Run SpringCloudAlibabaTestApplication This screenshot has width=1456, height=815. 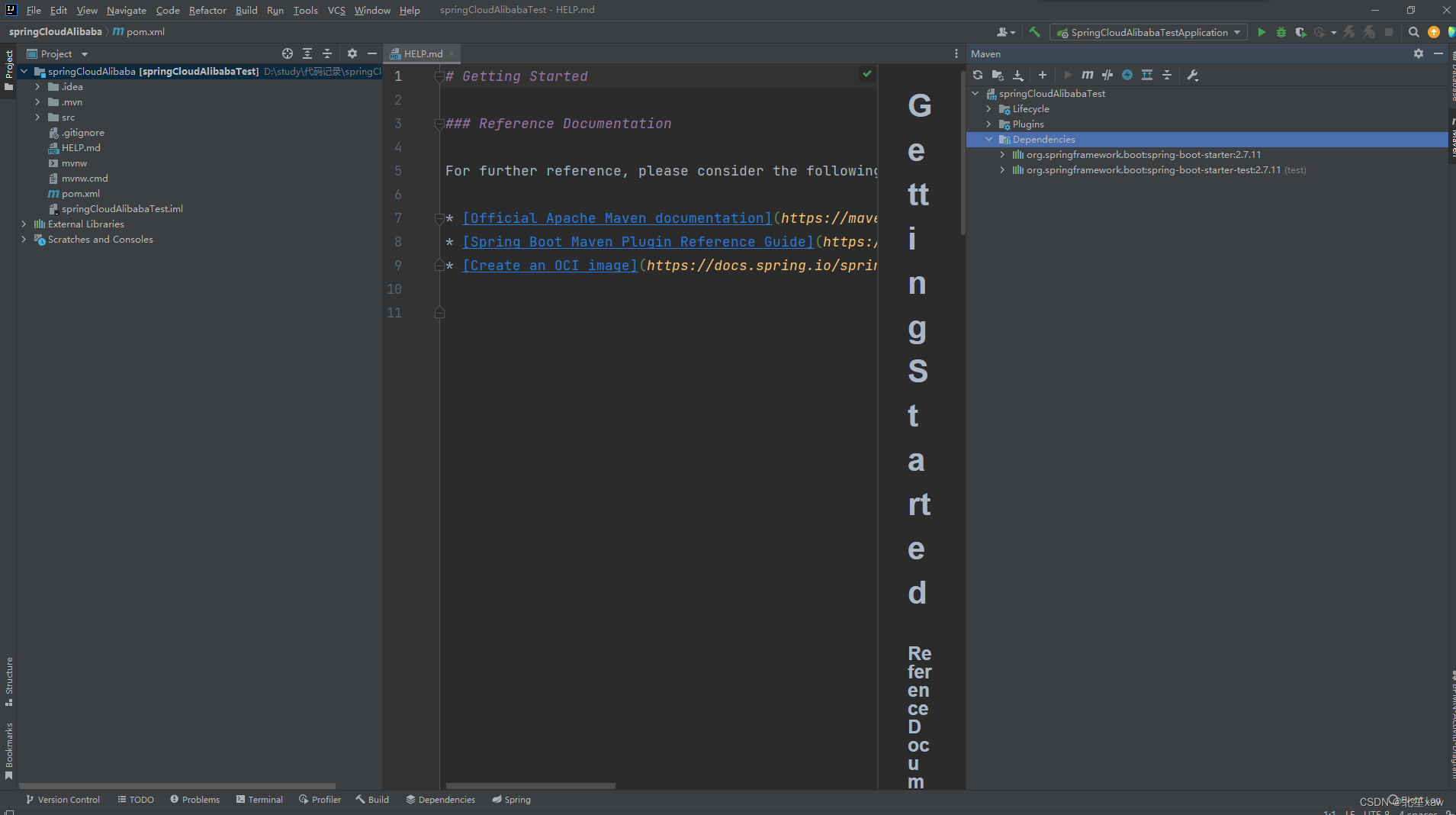click(1262, 32)
